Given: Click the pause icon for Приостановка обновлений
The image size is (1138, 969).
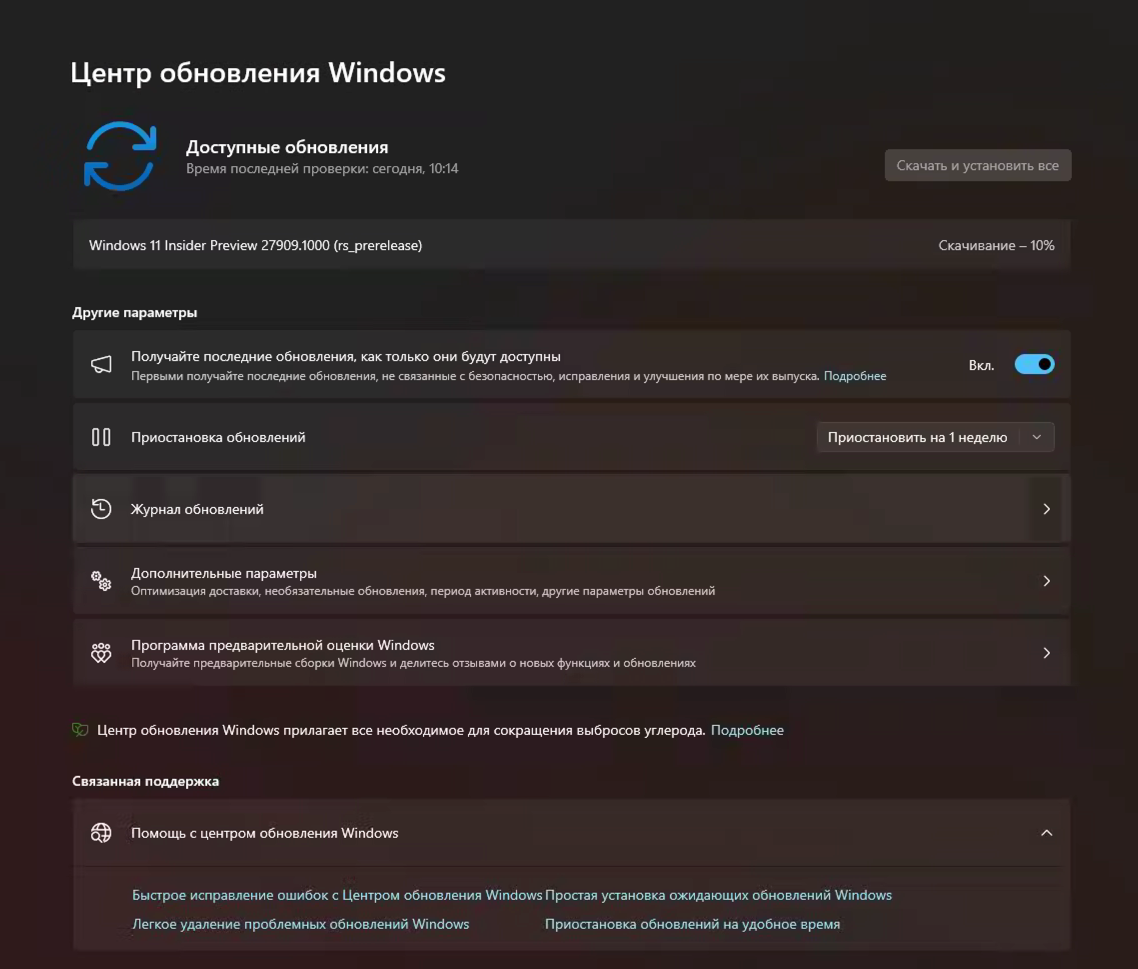Looking at the screenshot, I should tap(102, 437).
